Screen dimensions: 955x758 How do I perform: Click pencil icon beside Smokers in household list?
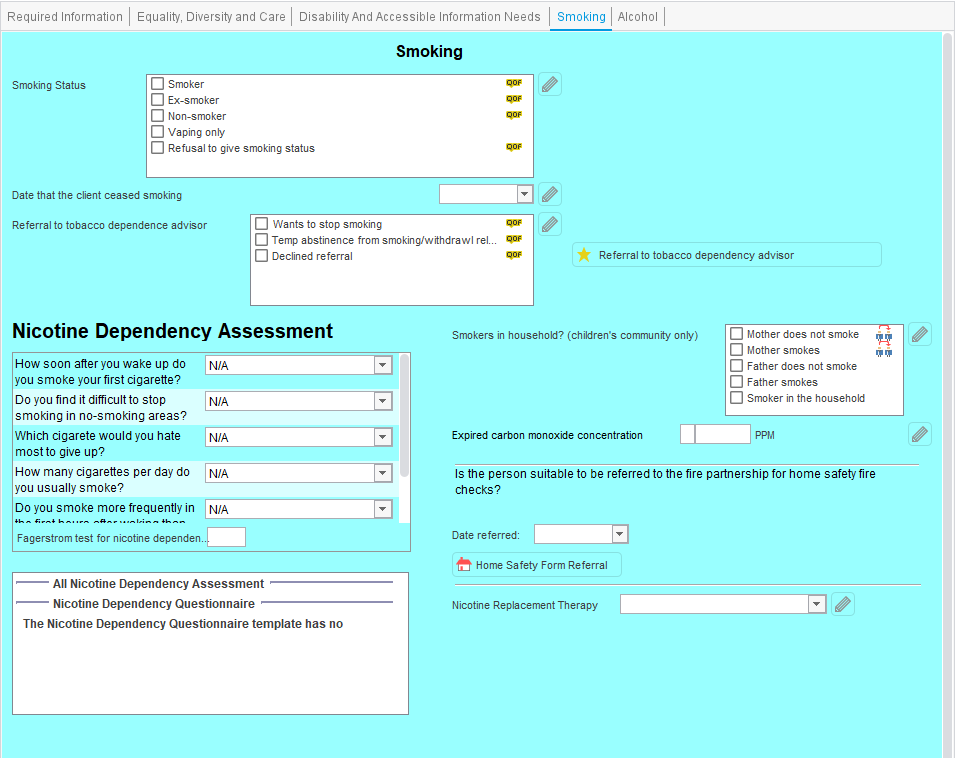pyautogui.click(x=920, y=334)
